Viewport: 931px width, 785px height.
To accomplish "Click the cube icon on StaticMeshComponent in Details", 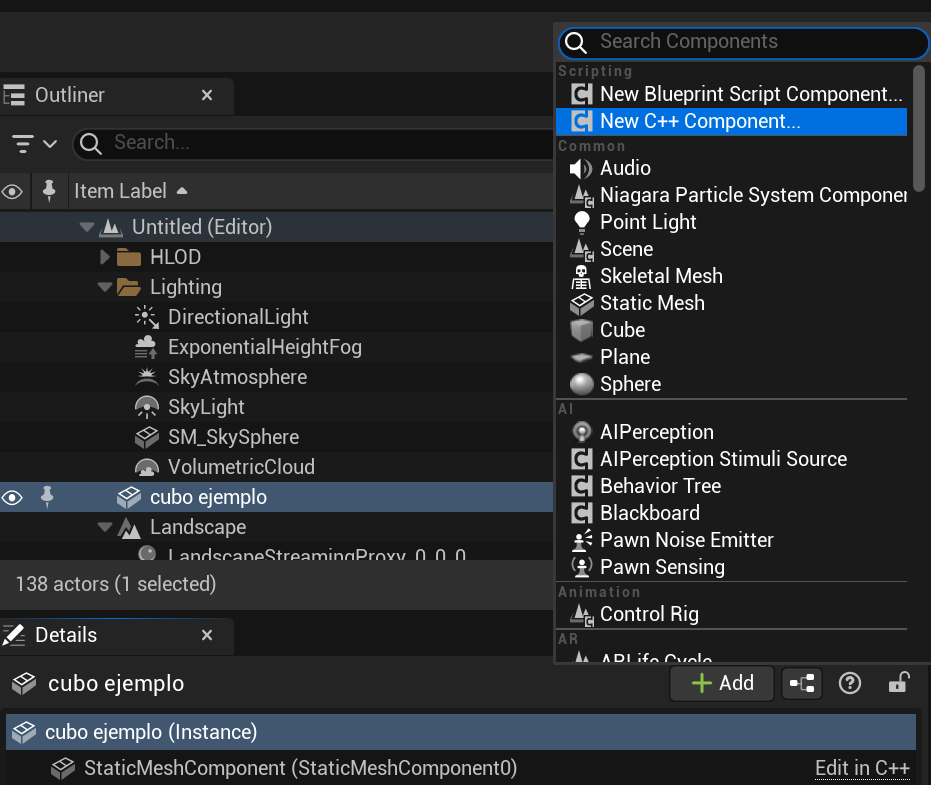I will click(x=63, y=768).
